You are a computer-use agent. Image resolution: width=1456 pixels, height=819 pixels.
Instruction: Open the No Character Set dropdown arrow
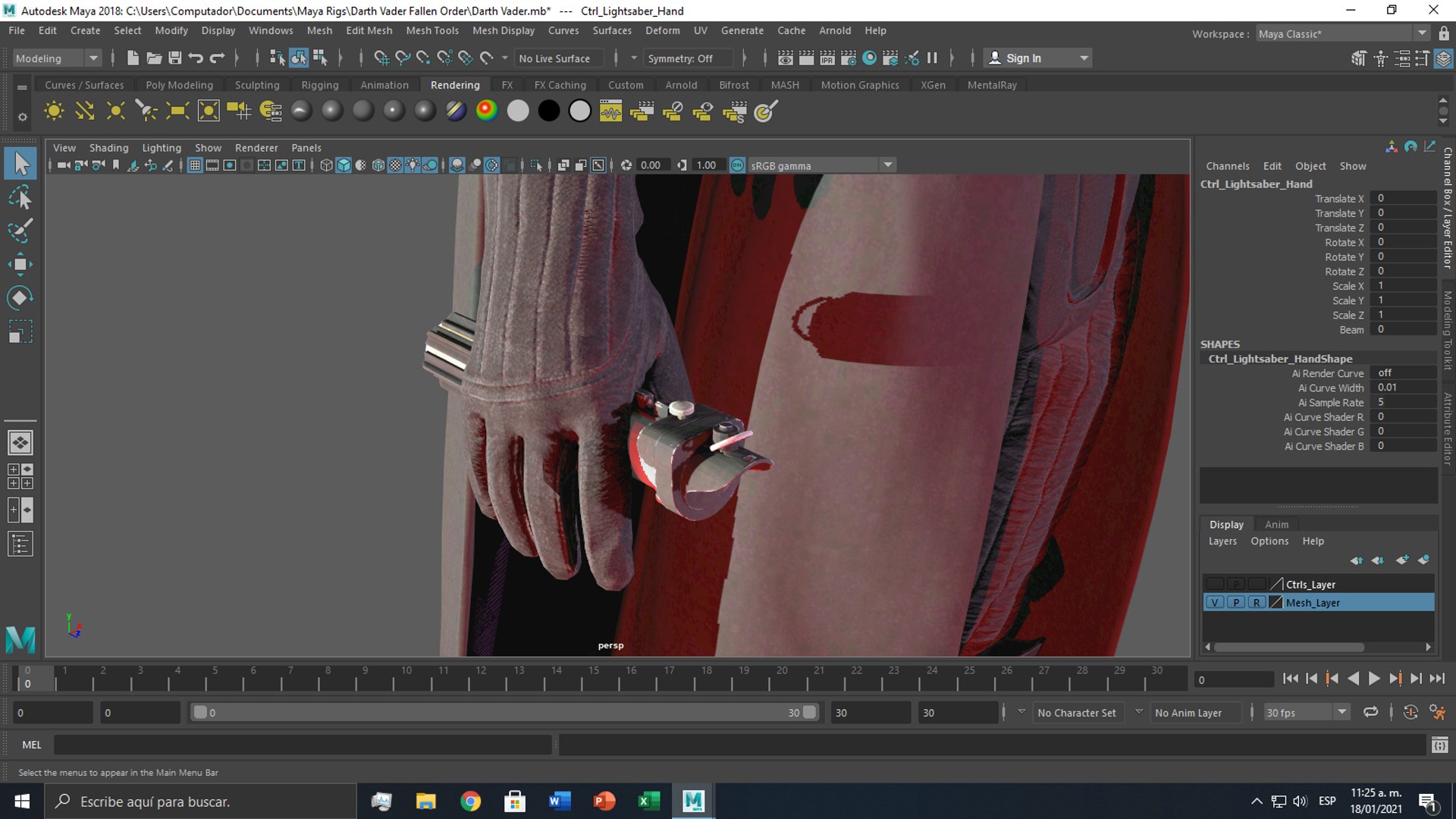[1021, 712]
